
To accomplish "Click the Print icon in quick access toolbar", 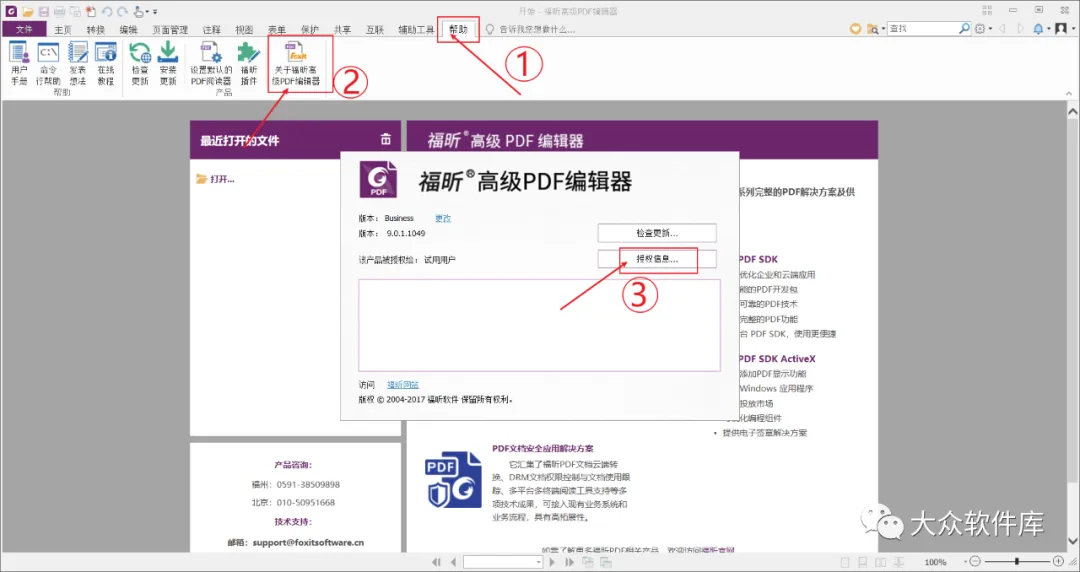I will coord(59,12).
